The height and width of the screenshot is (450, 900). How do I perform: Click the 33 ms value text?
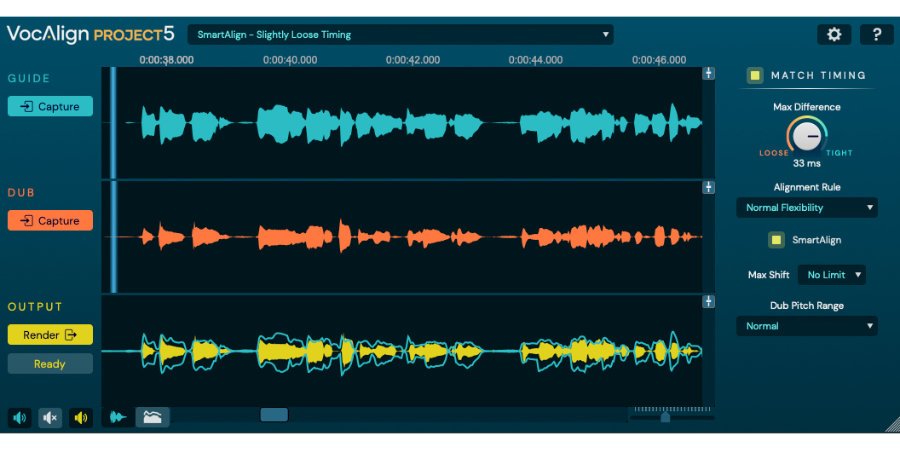[x=806, y=164]
